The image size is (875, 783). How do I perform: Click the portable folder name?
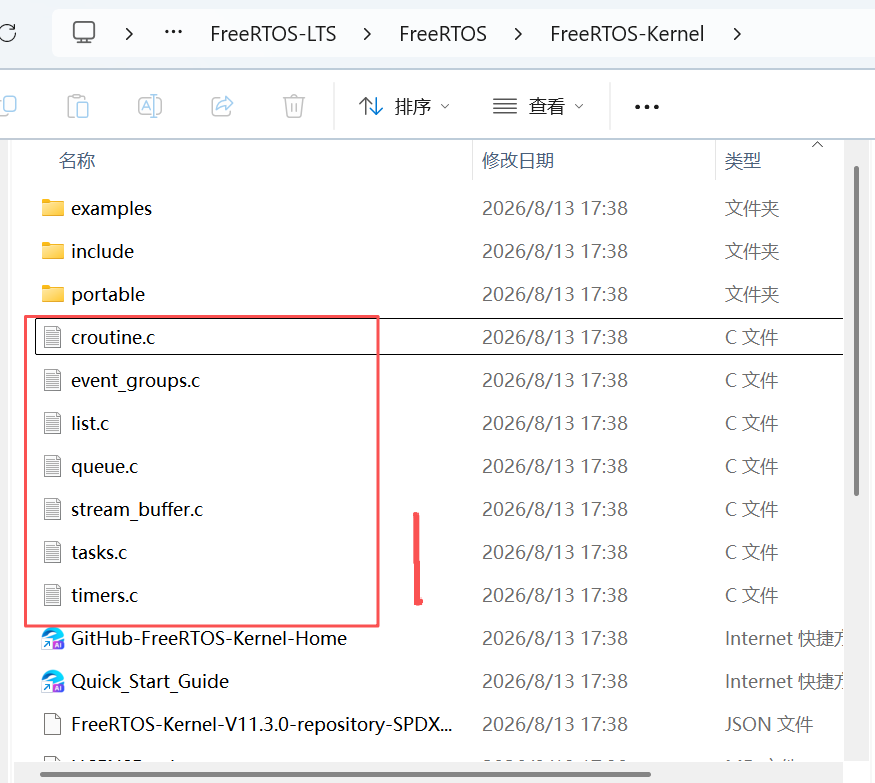[x=108, y=294]
